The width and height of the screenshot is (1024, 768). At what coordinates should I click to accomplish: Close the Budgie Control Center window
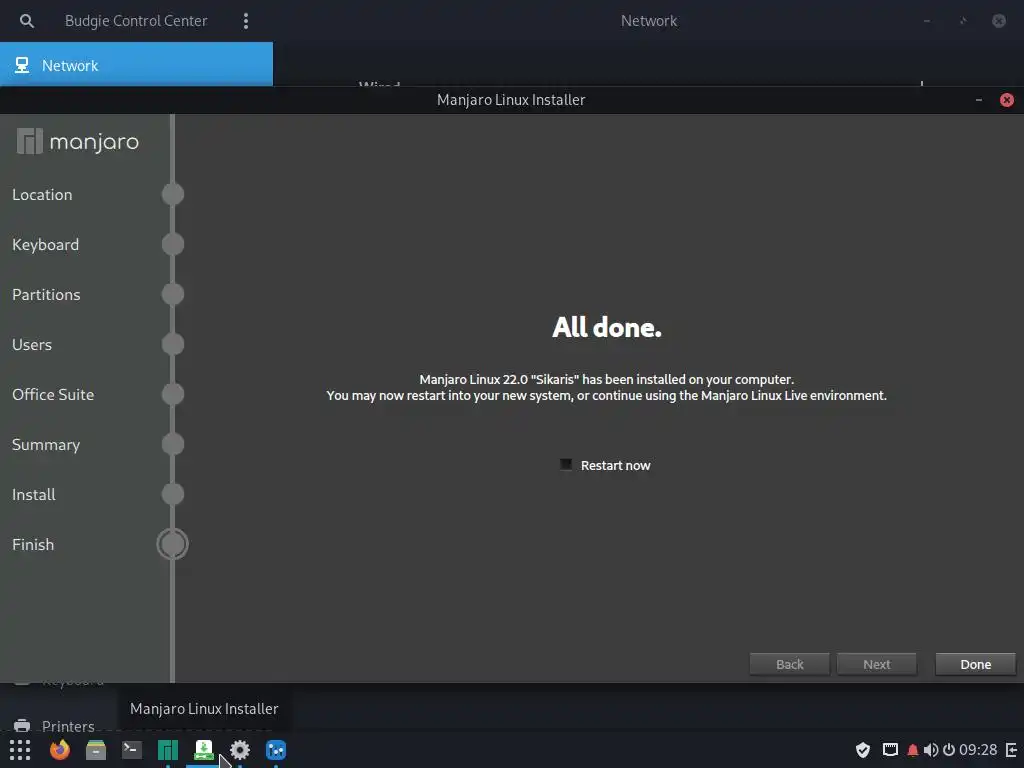(x=999, y=21)
